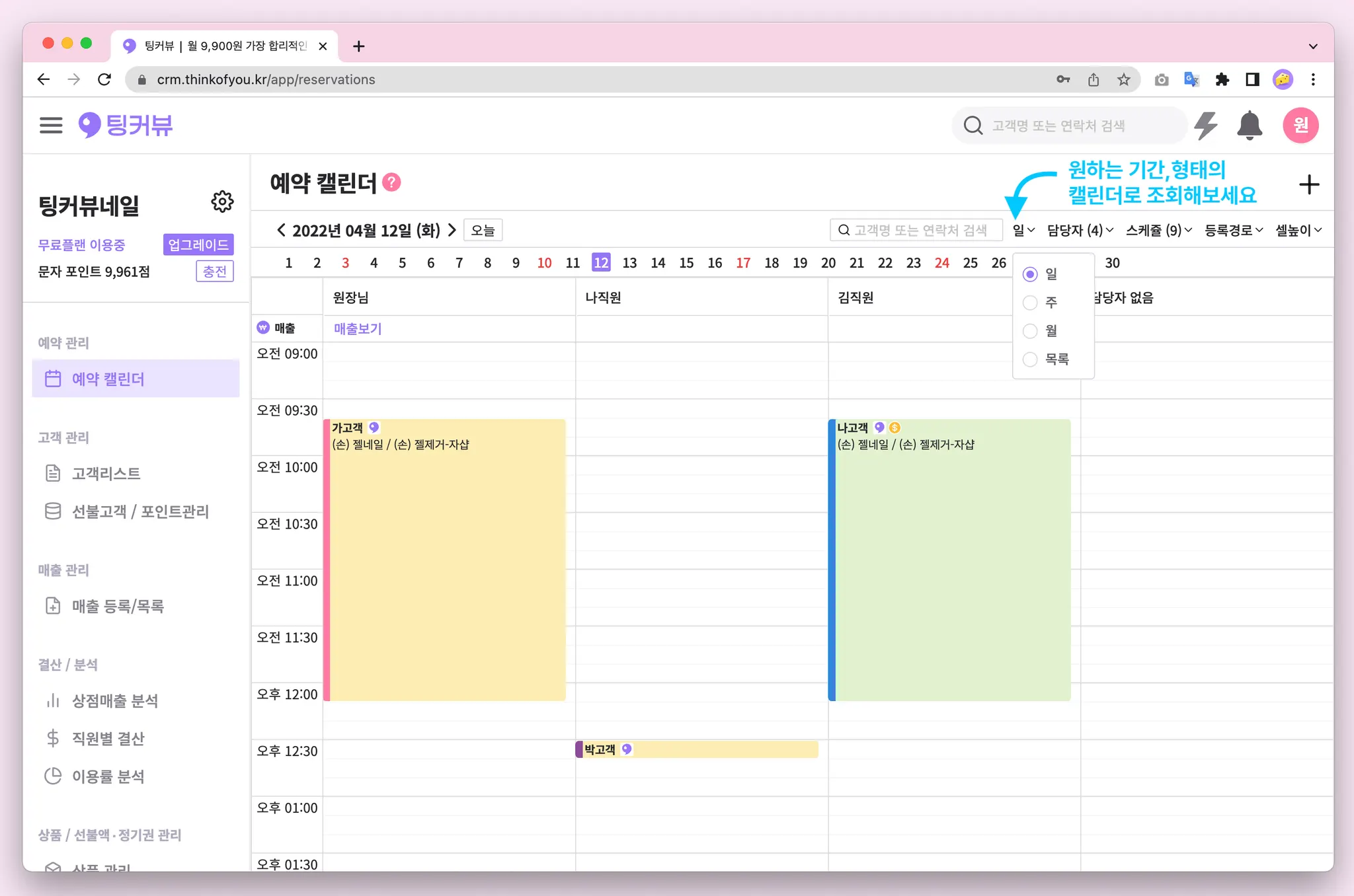Open the hamburger menu icon

pos(51,125)
